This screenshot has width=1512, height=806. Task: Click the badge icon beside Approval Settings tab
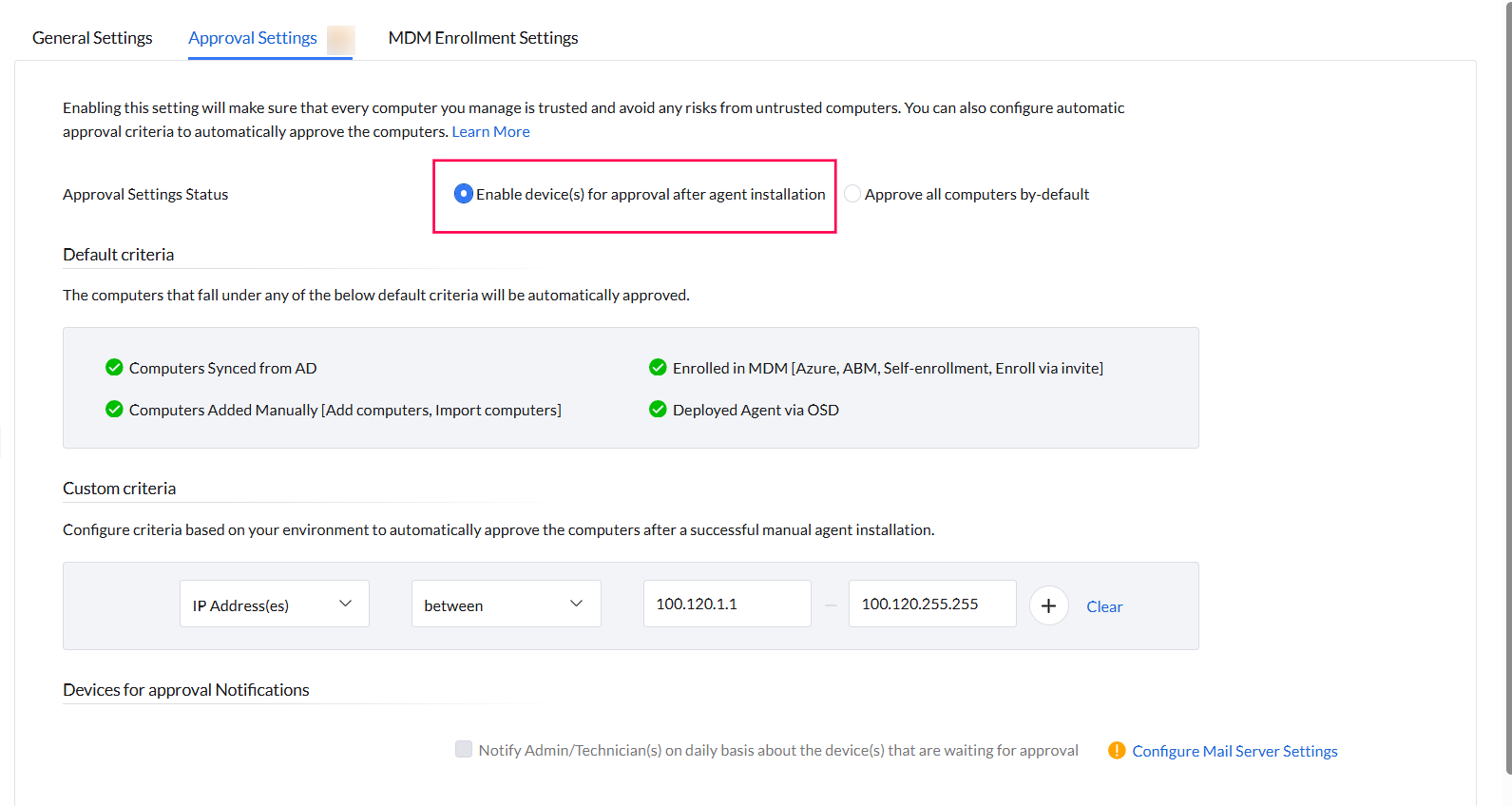pyautogui.click(x=340, y=39)
